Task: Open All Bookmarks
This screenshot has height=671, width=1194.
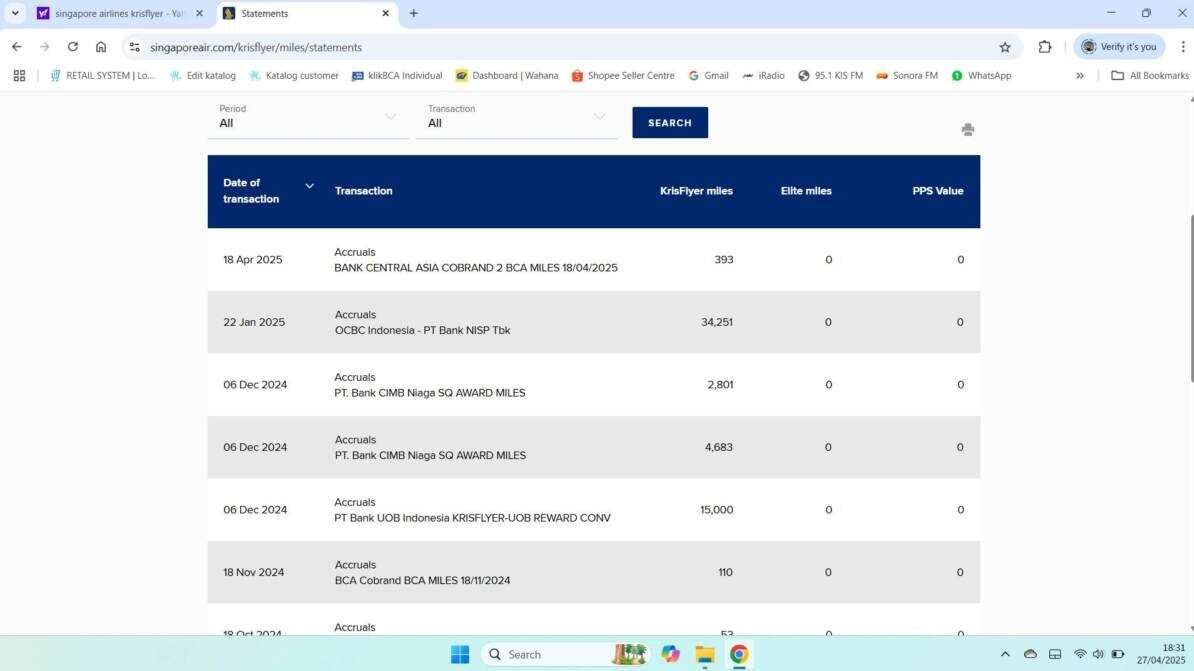Action: pyautogui.click(x=1149, y=75)
